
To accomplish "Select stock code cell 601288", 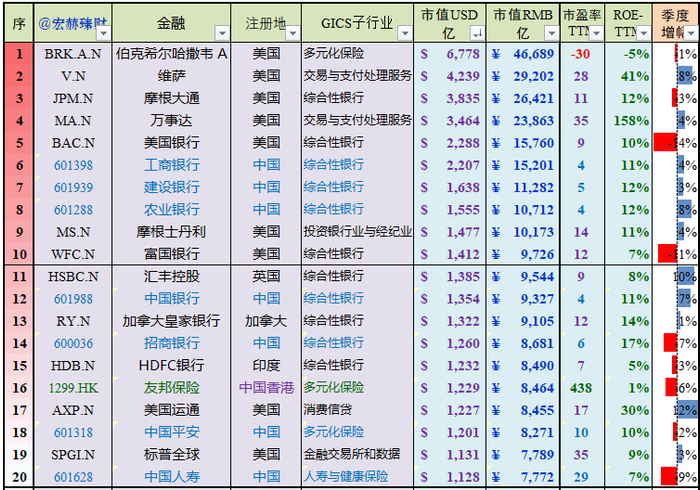I will [73, 210].
